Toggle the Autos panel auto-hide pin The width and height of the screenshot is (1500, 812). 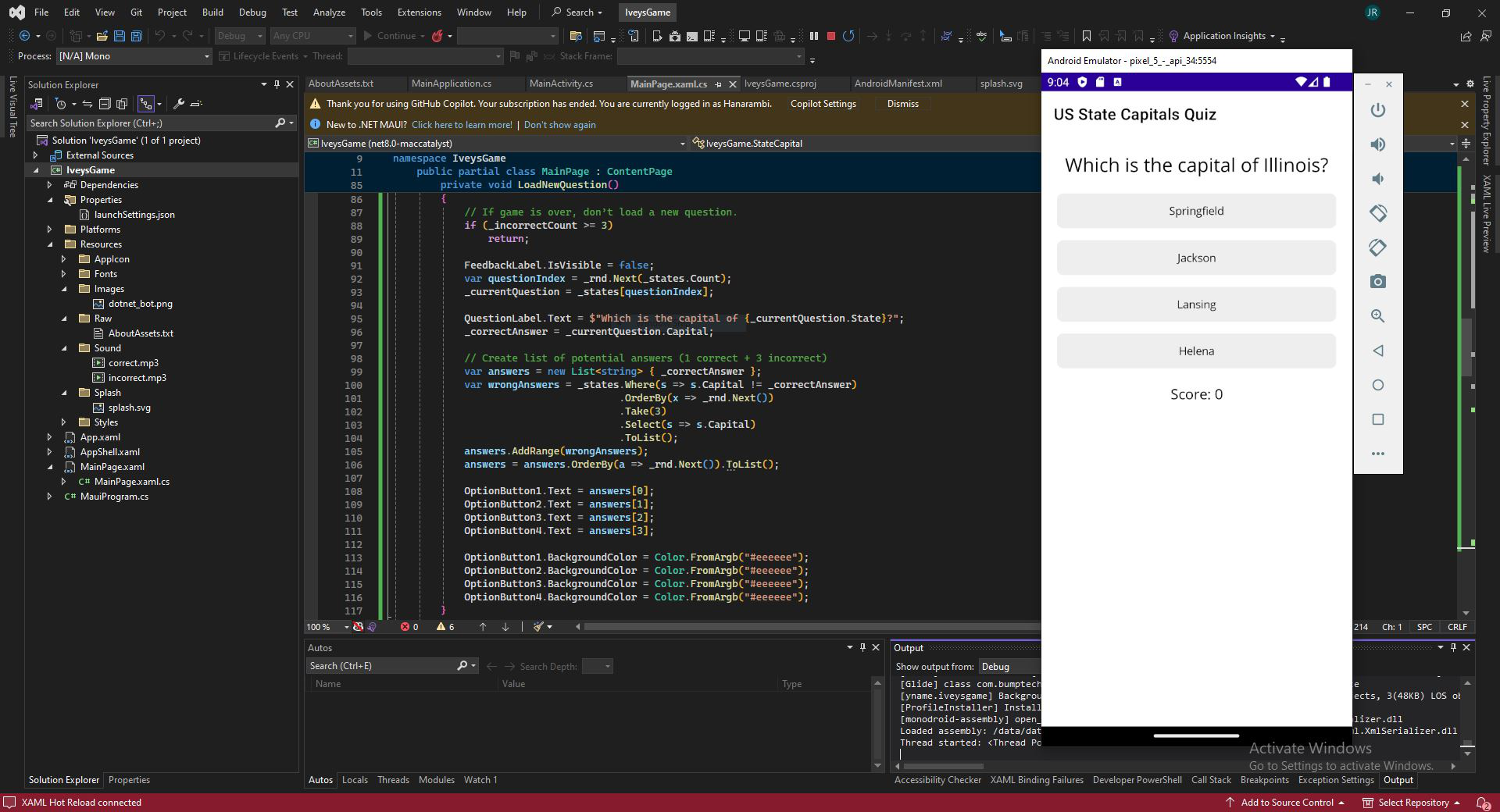point(862,647)
